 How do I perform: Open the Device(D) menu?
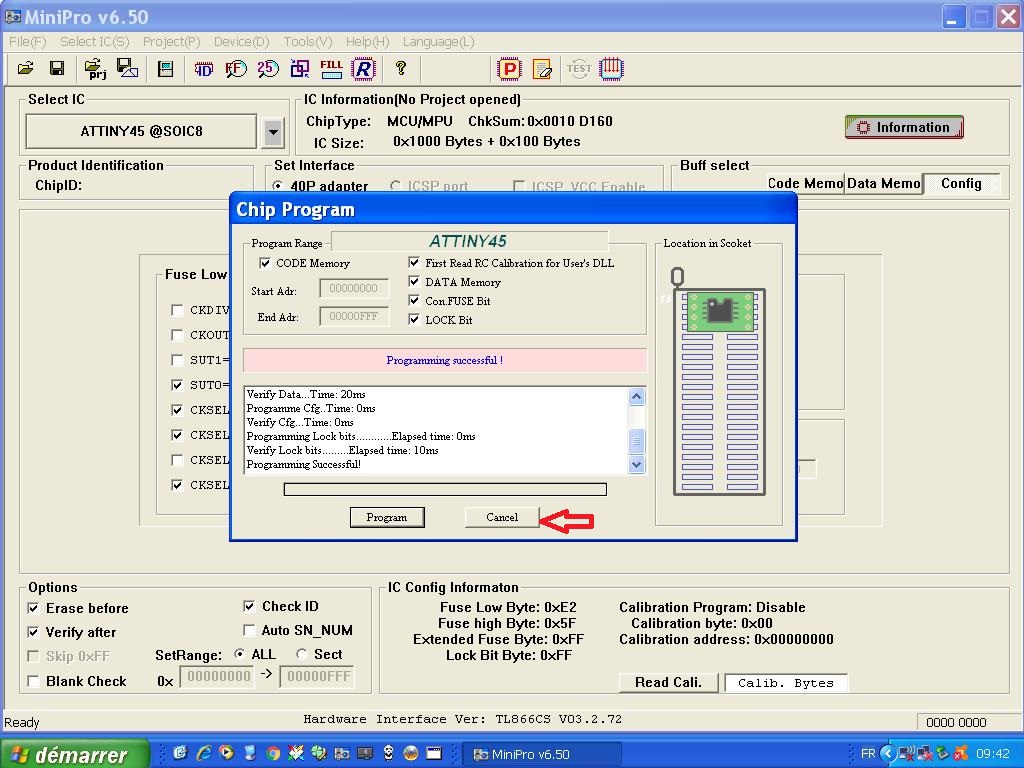[x=242, y=42]
